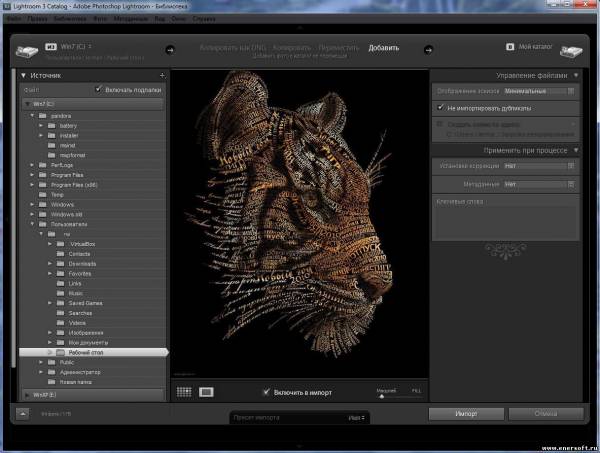This screenshot has width=600, height=453.
Task: Click the folder icon of Links
Action: coord(60,283)
